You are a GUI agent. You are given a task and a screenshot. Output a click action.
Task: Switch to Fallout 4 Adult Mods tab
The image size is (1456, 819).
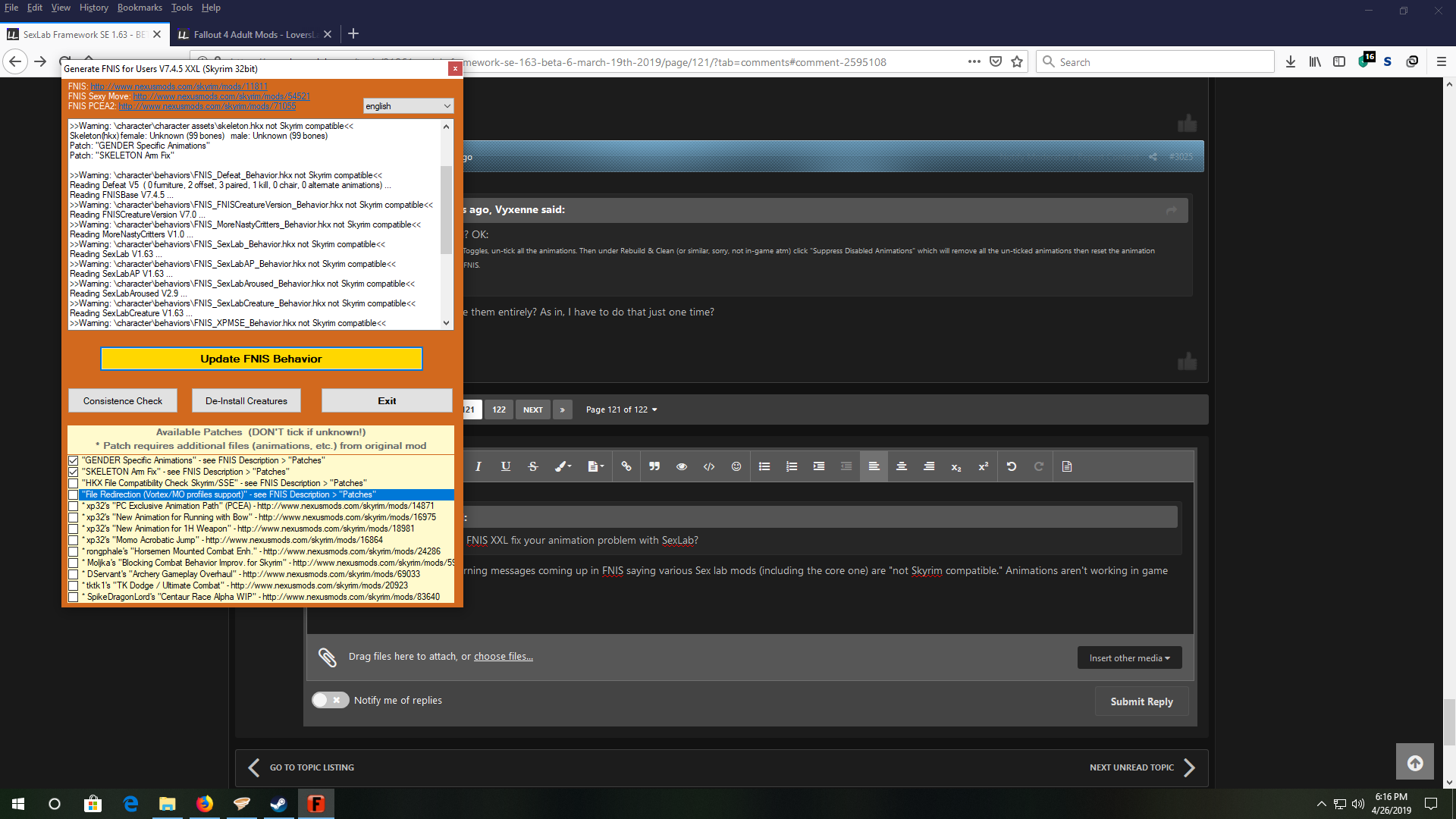255,34
